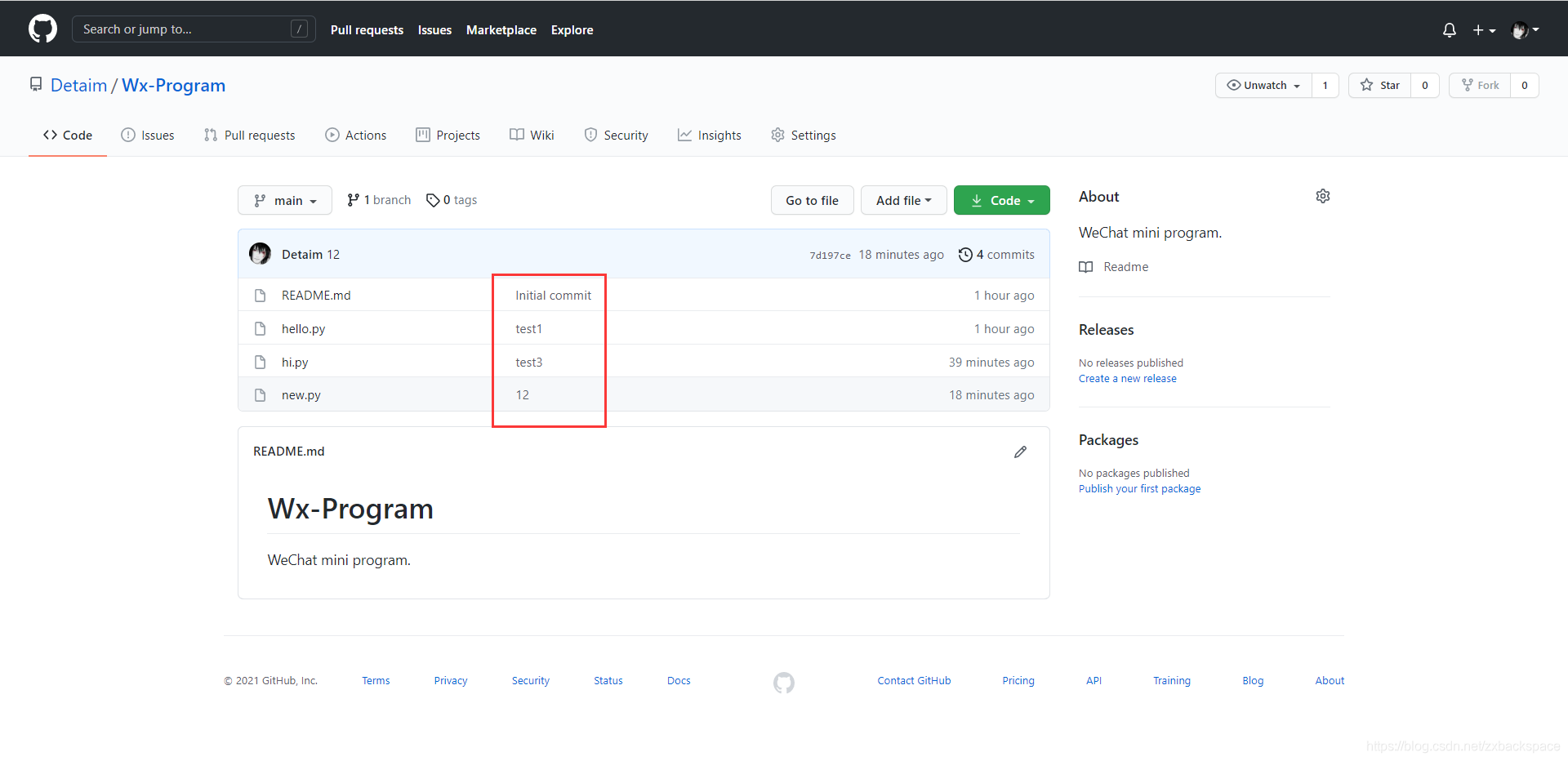This screenshot has width=1568, height=761.
Task: Switch to the repository Pull requests tab
Action: pyautogui.click(x=250, y=136)
